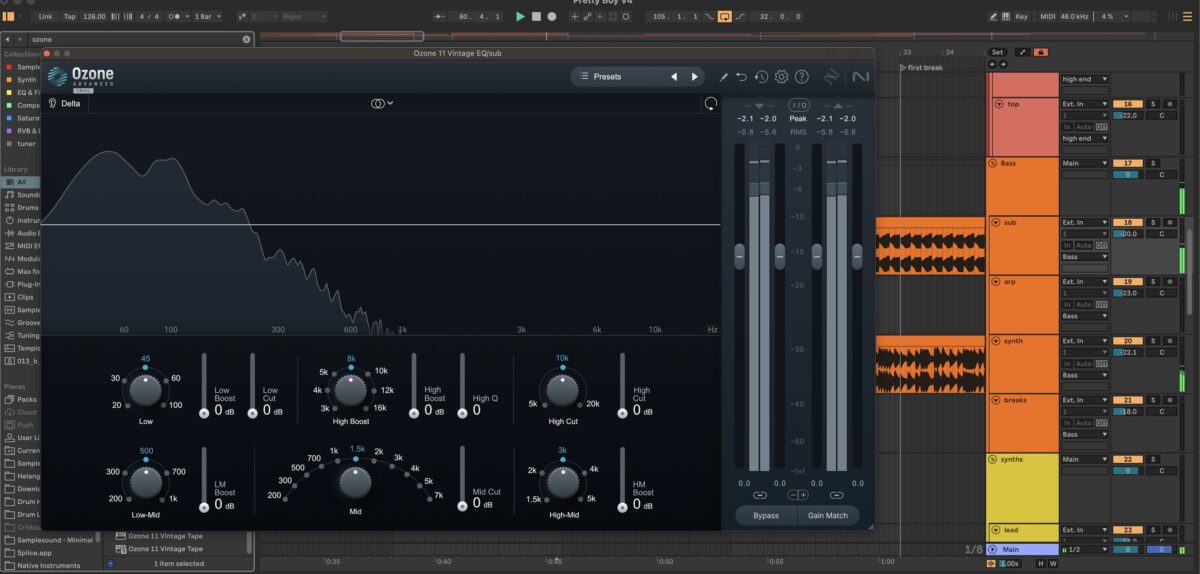Click the center minus/plus gain icon
Image resolution: width=1200 pixels, height=574 pixels.
pos(798,495)
